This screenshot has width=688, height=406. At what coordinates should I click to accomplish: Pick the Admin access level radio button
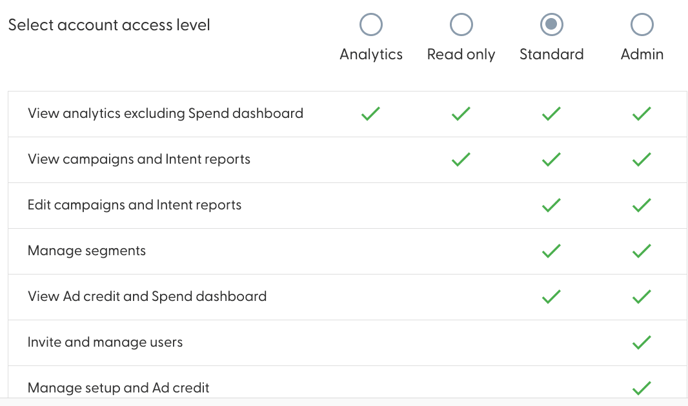[x=642, y=24]
